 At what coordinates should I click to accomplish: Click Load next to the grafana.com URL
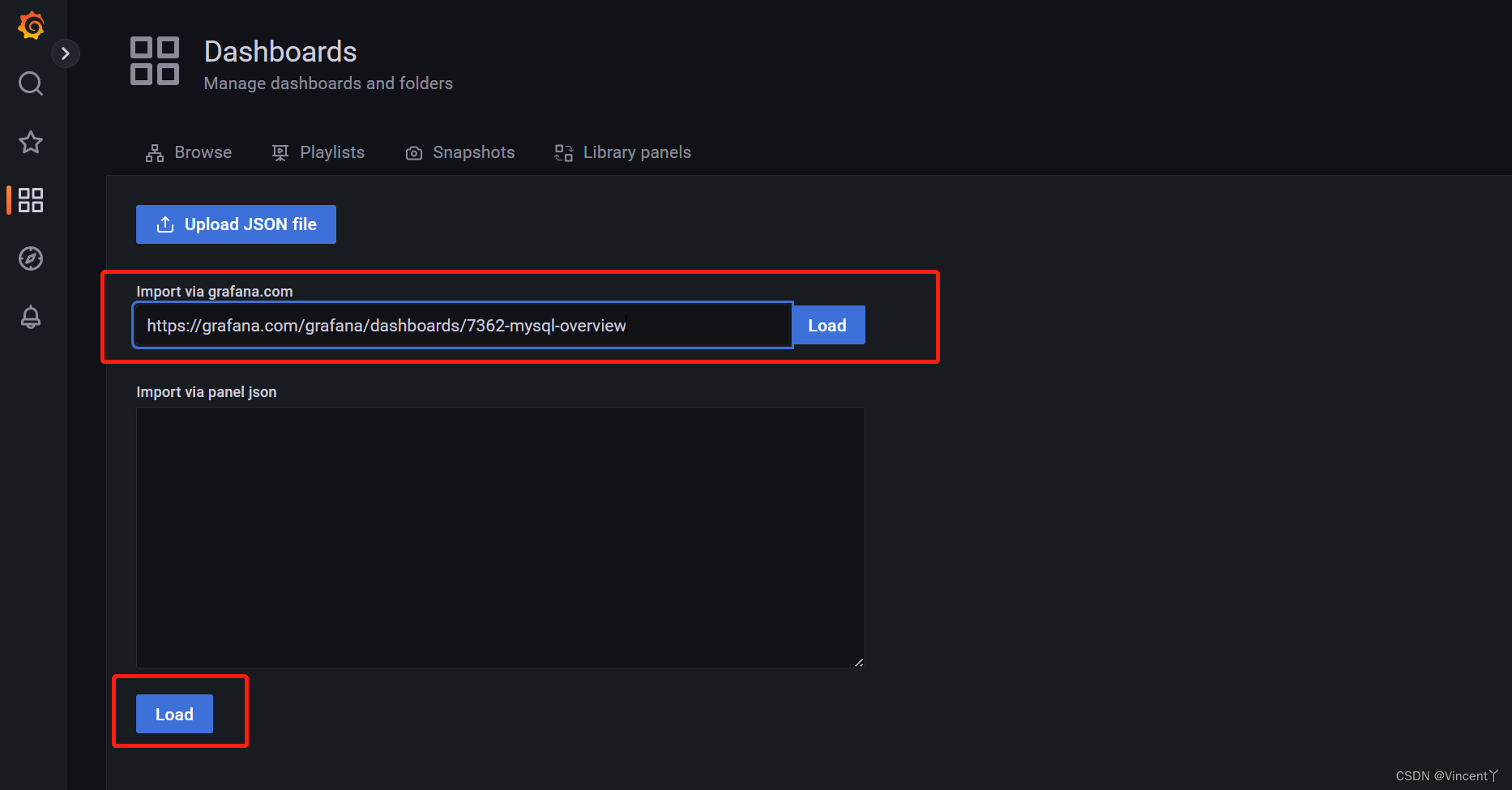coord(827,325)
